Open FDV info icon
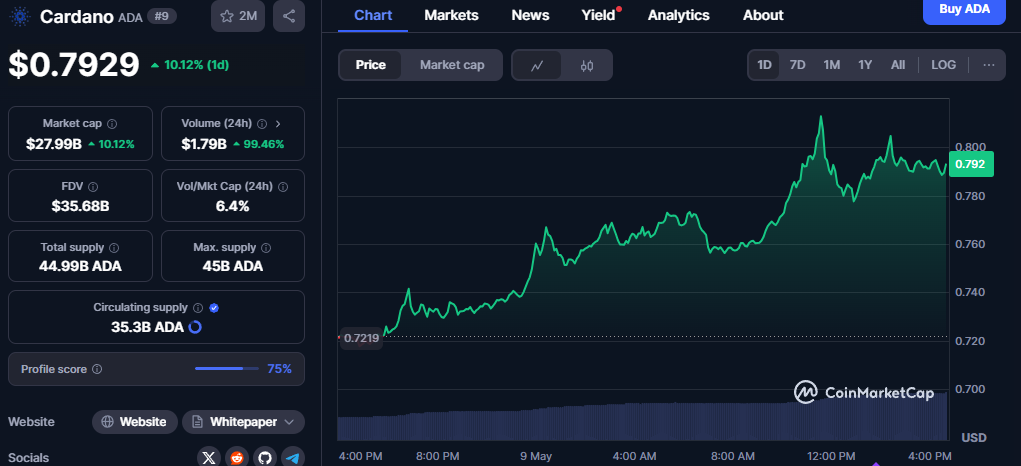The height and width of the screenshot is (466, 1021). tap(93, 187)
